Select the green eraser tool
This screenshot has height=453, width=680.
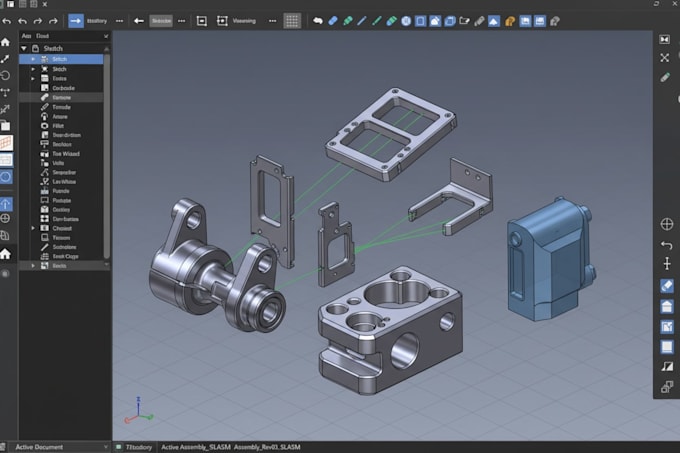click(391, 21)
